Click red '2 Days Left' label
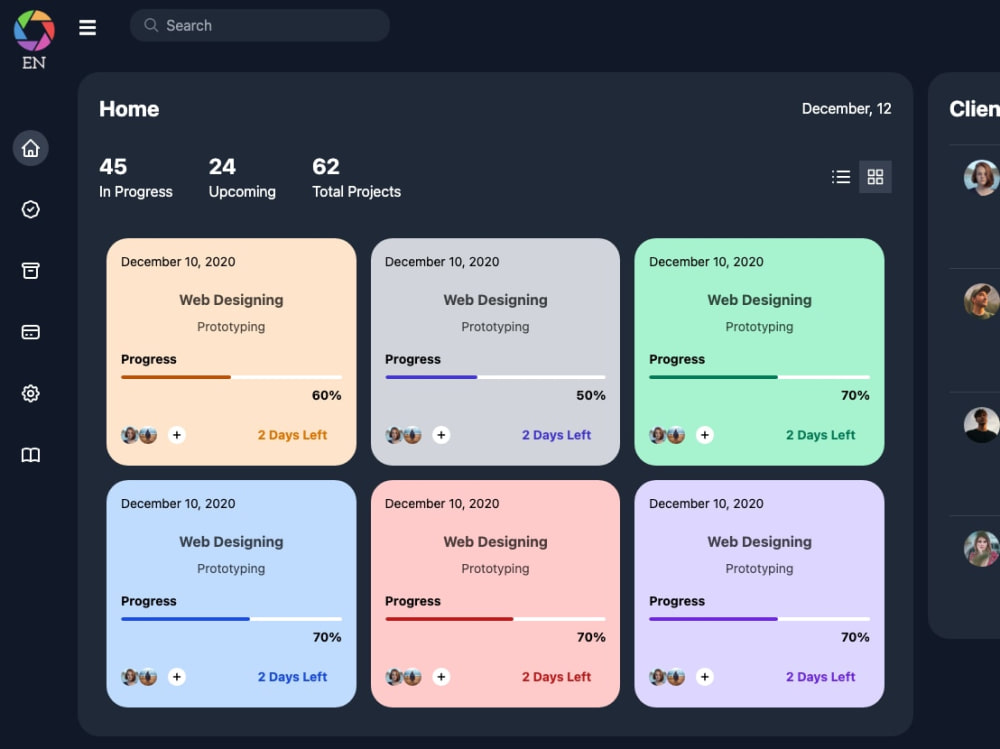 point(556,677)
